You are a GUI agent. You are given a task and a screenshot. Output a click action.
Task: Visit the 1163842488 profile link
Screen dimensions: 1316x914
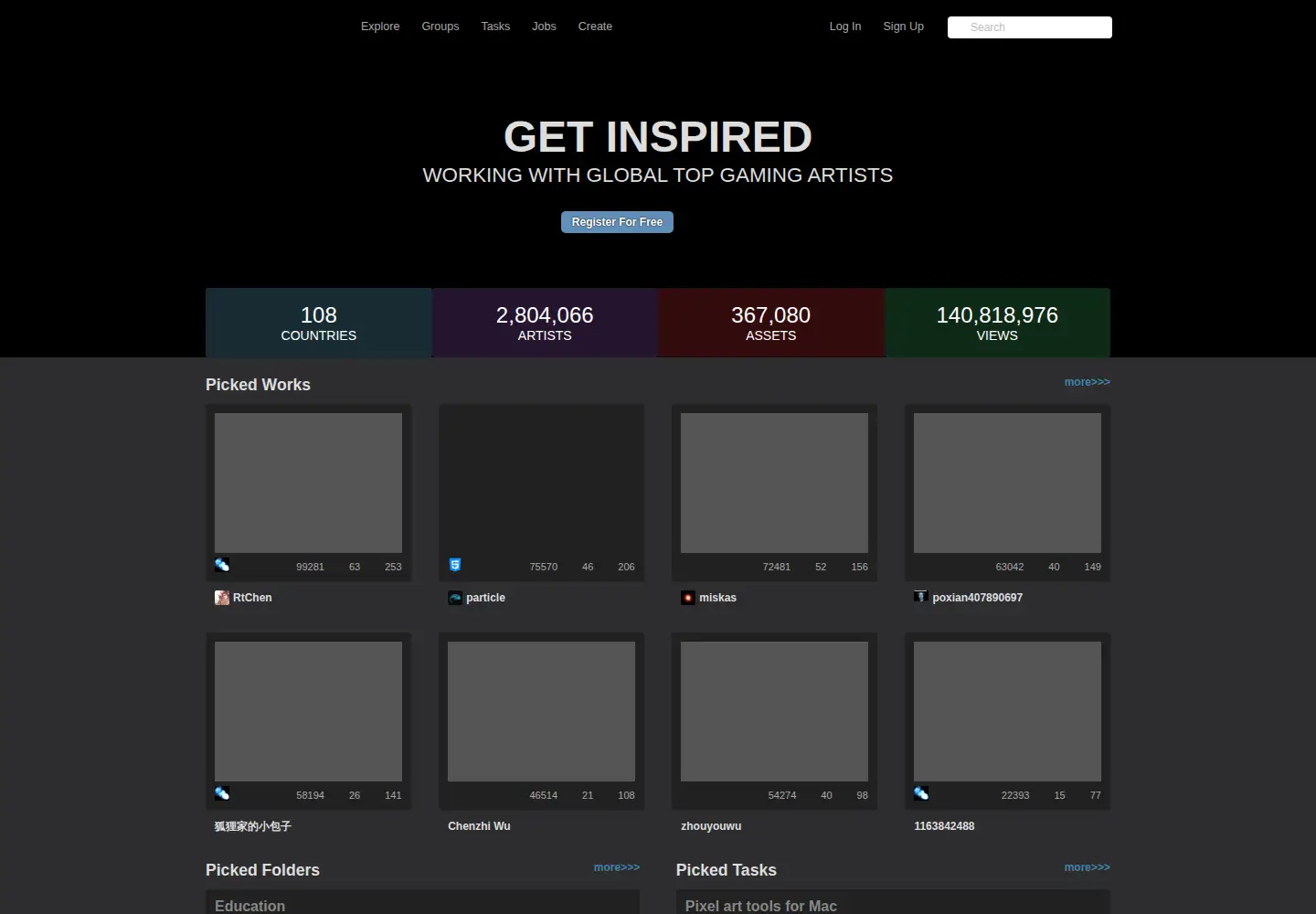pyautogui.click(x=944, y=826)
